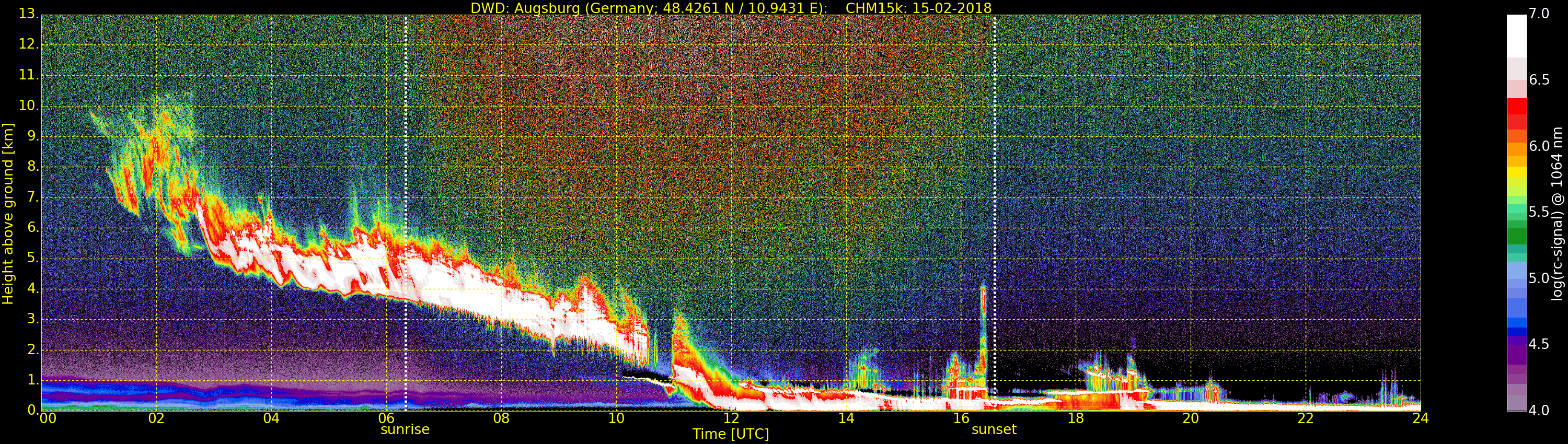The image size is (1568, 444).
Task: Click the sunrise label below the time axis
Action: coord(405,429)
